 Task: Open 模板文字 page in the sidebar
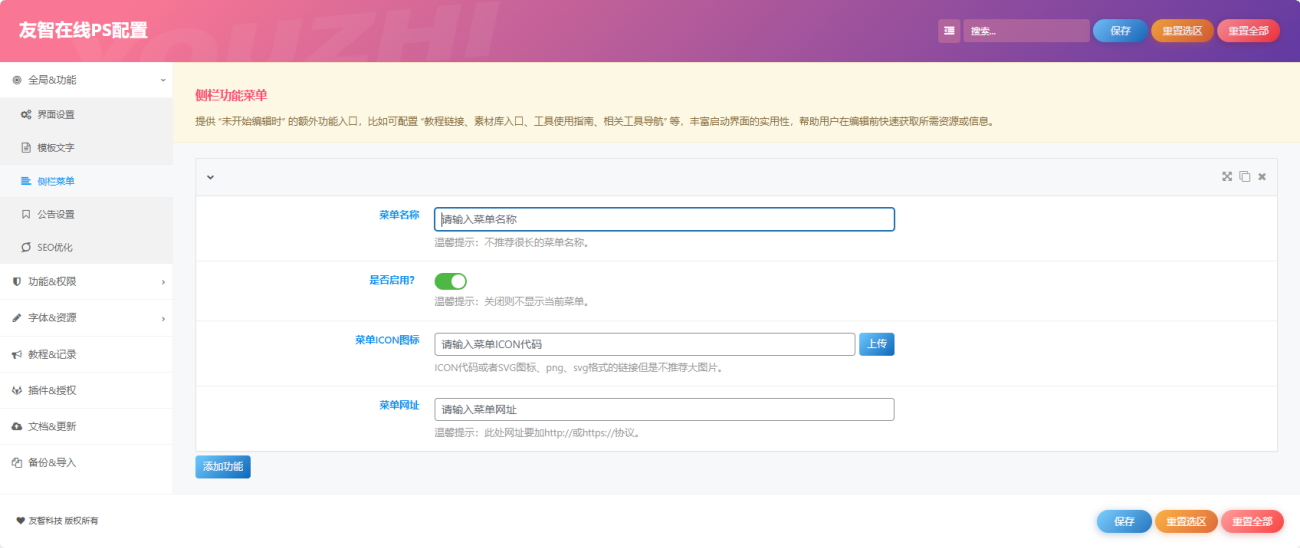pyautogui.click(x=55, y=148)
